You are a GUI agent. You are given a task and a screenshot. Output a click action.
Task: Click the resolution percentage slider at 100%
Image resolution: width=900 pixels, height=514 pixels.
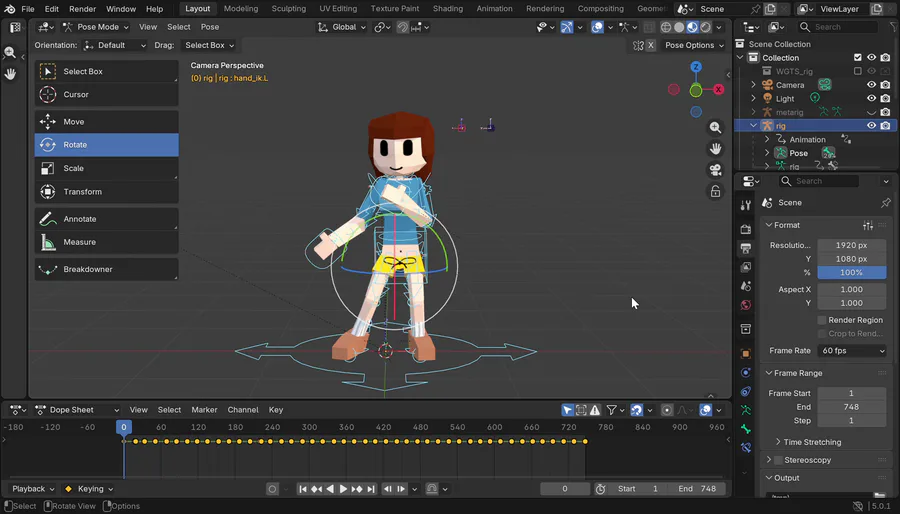[x=852, y=272]
